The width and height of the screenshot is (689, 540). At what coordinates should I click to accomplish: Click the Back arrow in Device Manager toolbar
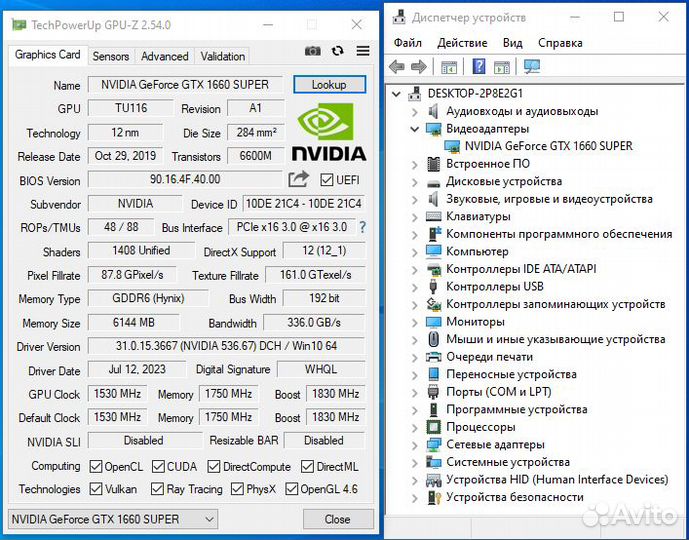(397, 67)
